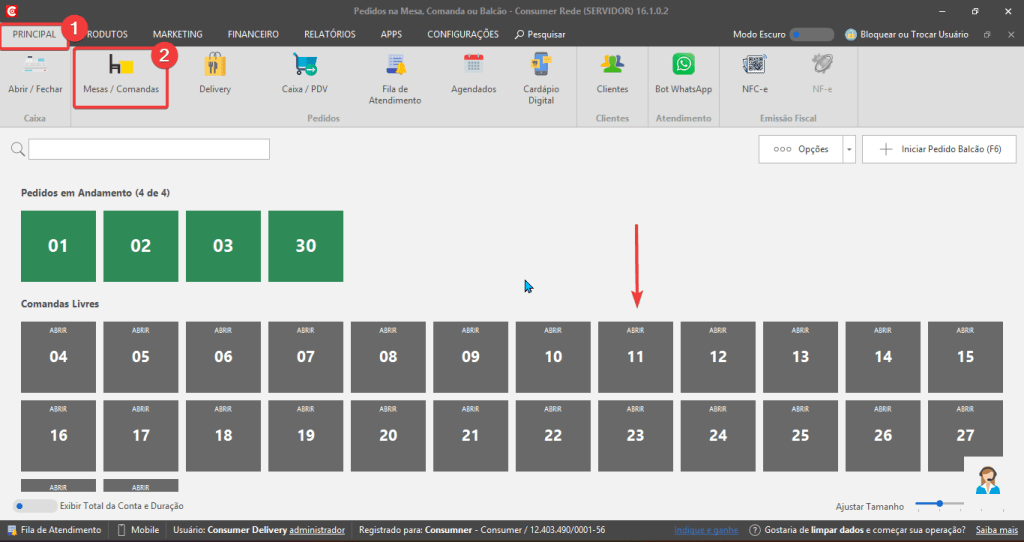Image resolution: width=1024 pixels, height=542 pixels.
Task: Open free comanda 11
Action: tap(635, 357)
